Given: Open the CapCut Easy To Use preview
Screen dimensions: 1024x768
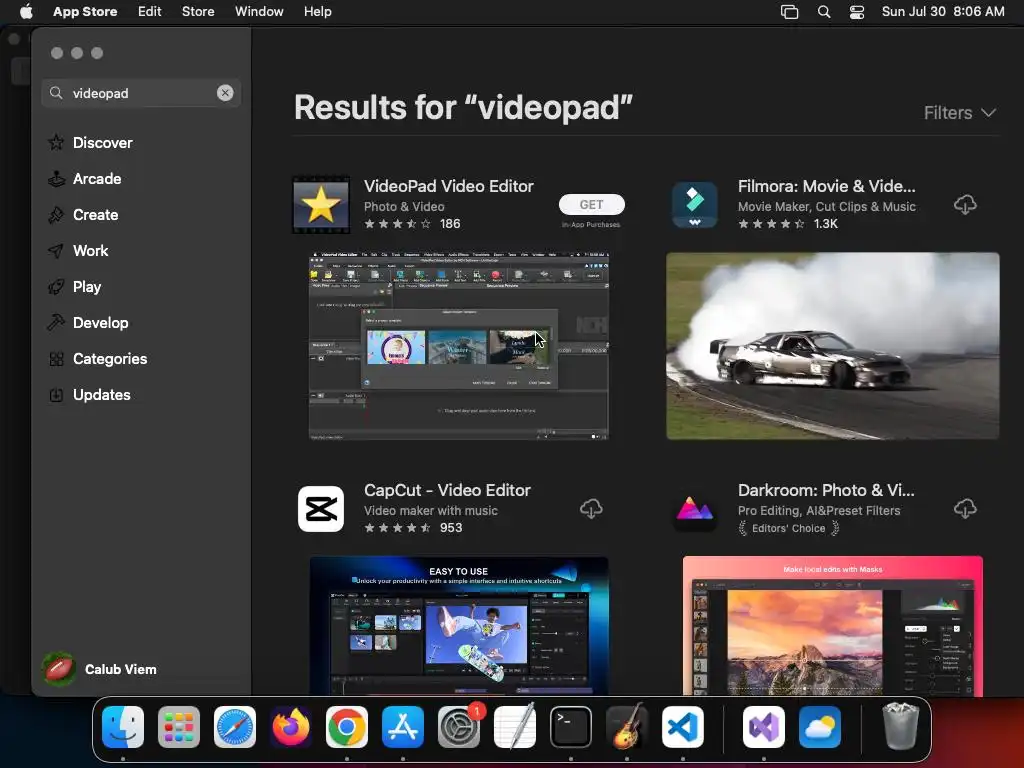Looking at the screenshot, I should click(458, 626).
